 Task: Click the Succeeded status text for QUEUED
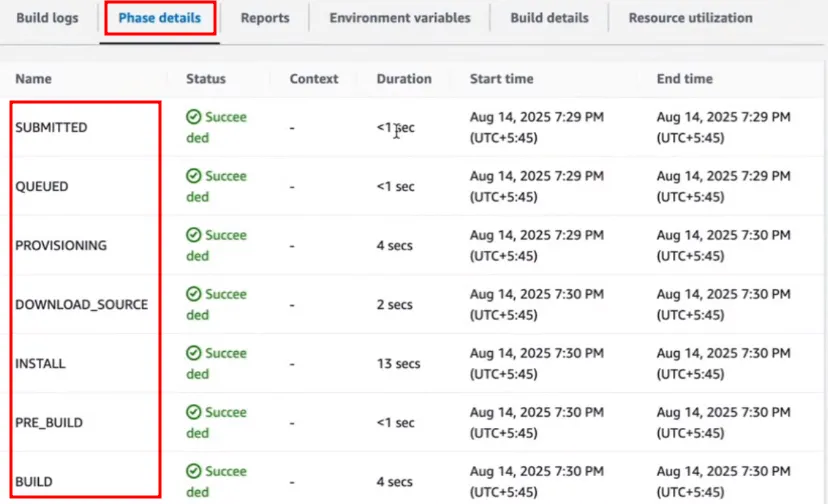point(217,186)
